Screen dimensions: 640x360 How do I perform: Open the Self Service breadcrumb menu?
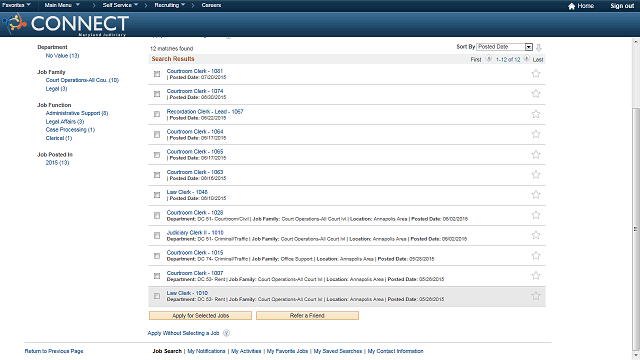120,5
